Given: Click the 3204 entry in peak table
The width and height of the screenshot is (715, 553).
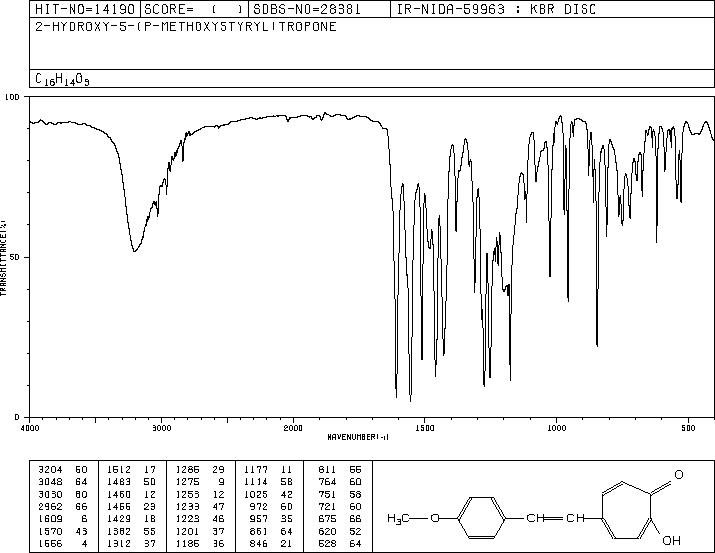Looking at the screenshot, I should pos(48,469).
